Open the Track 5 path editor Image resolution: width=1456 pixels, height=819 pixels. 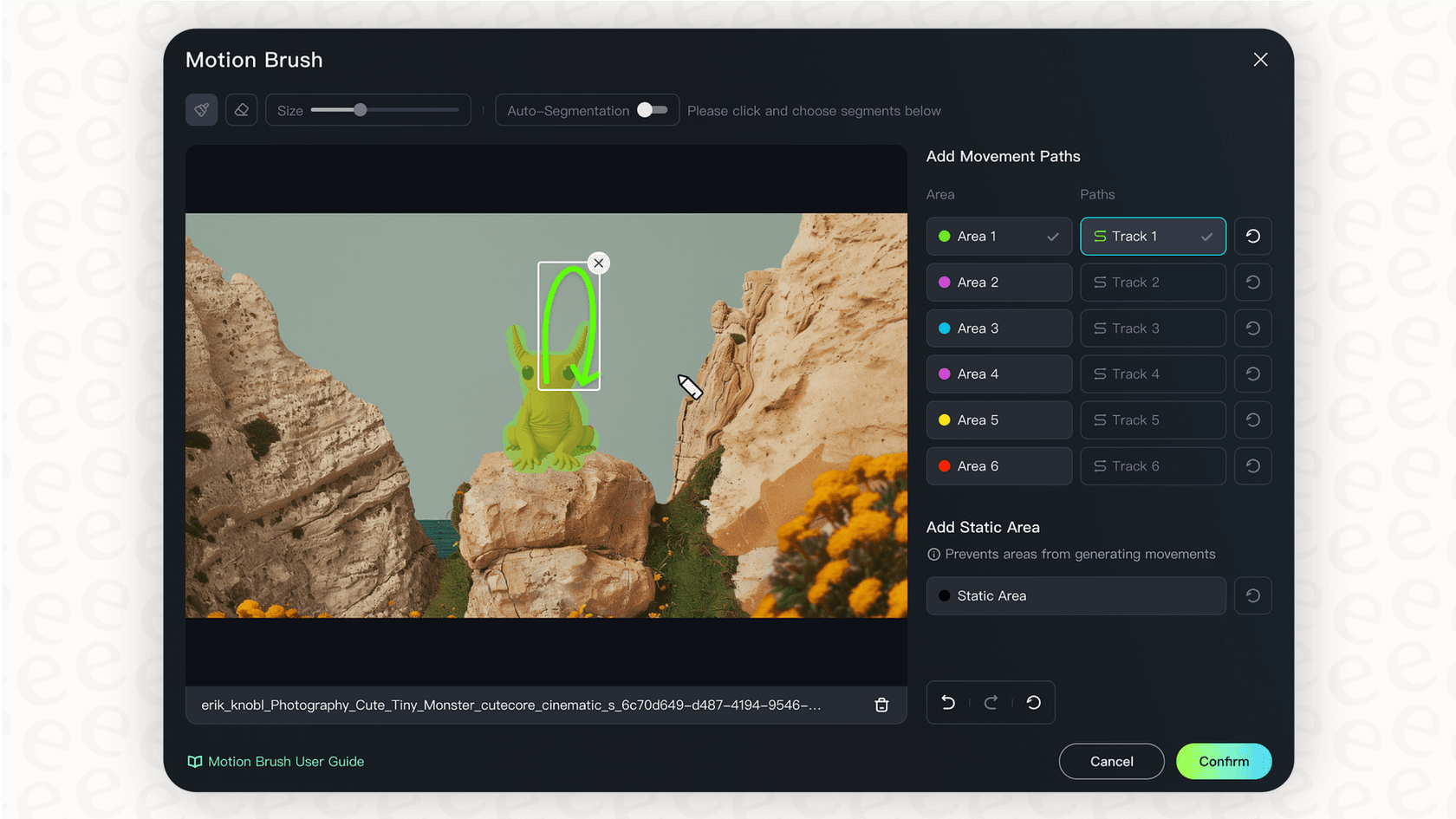1153,419
